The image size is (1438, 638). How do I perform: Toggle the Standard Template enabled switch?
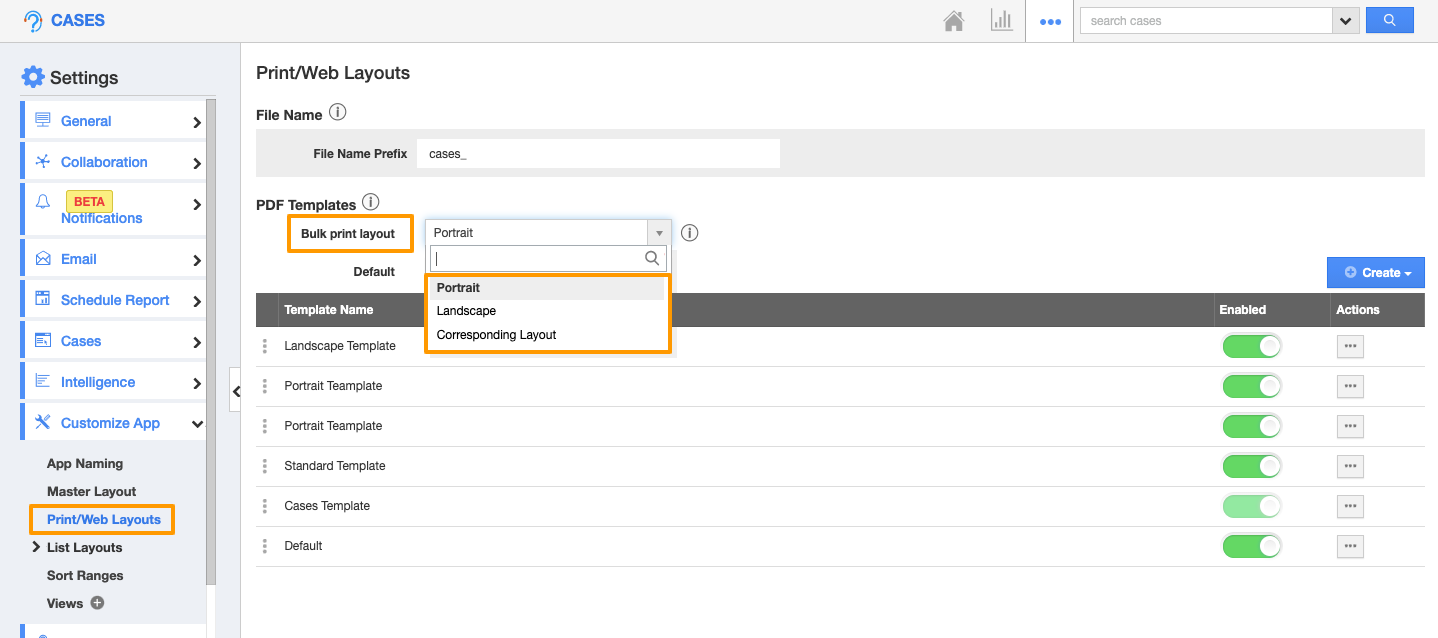point(1252,466)
